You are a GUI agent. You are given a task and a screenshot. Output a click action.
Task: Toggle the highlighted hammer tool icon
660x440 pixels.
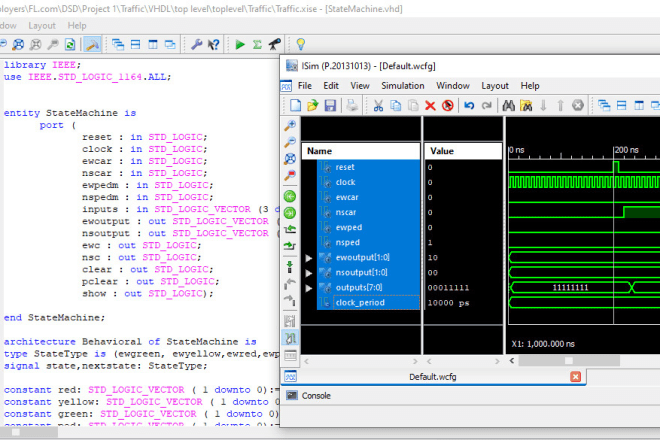[92, 44]
